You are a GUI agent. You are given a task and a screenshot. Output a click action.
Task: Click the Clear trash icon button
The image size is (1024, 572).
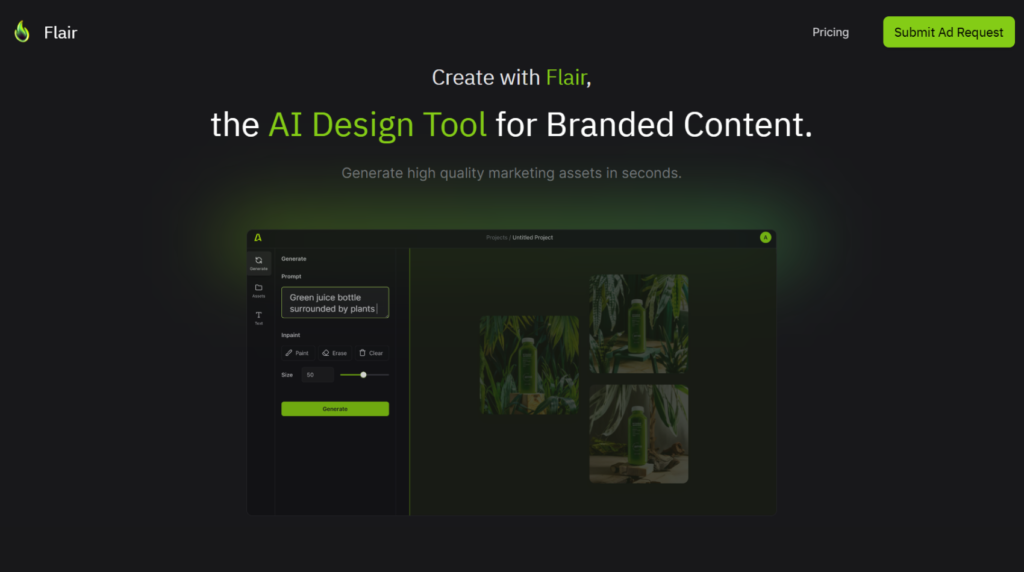pos(371,353)
